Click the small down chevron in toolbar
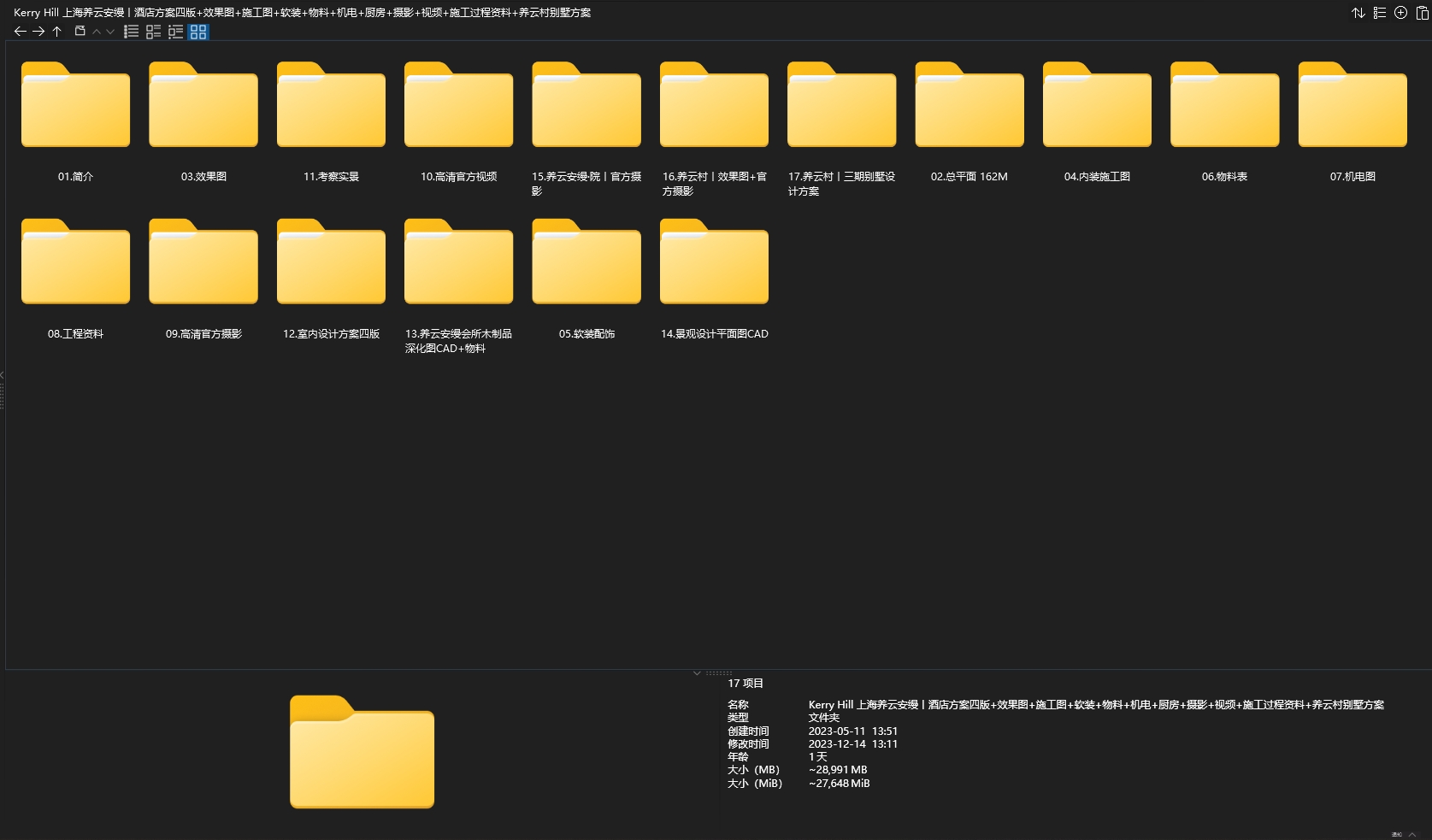 pyautogui.click(x=110, y=32)
